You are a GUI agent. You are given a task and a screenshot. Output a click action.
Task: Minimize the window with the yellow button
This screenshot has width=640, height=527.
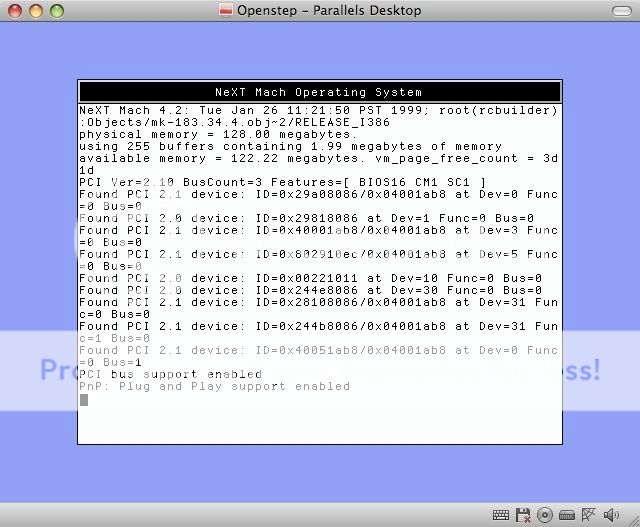coord(34,10)
